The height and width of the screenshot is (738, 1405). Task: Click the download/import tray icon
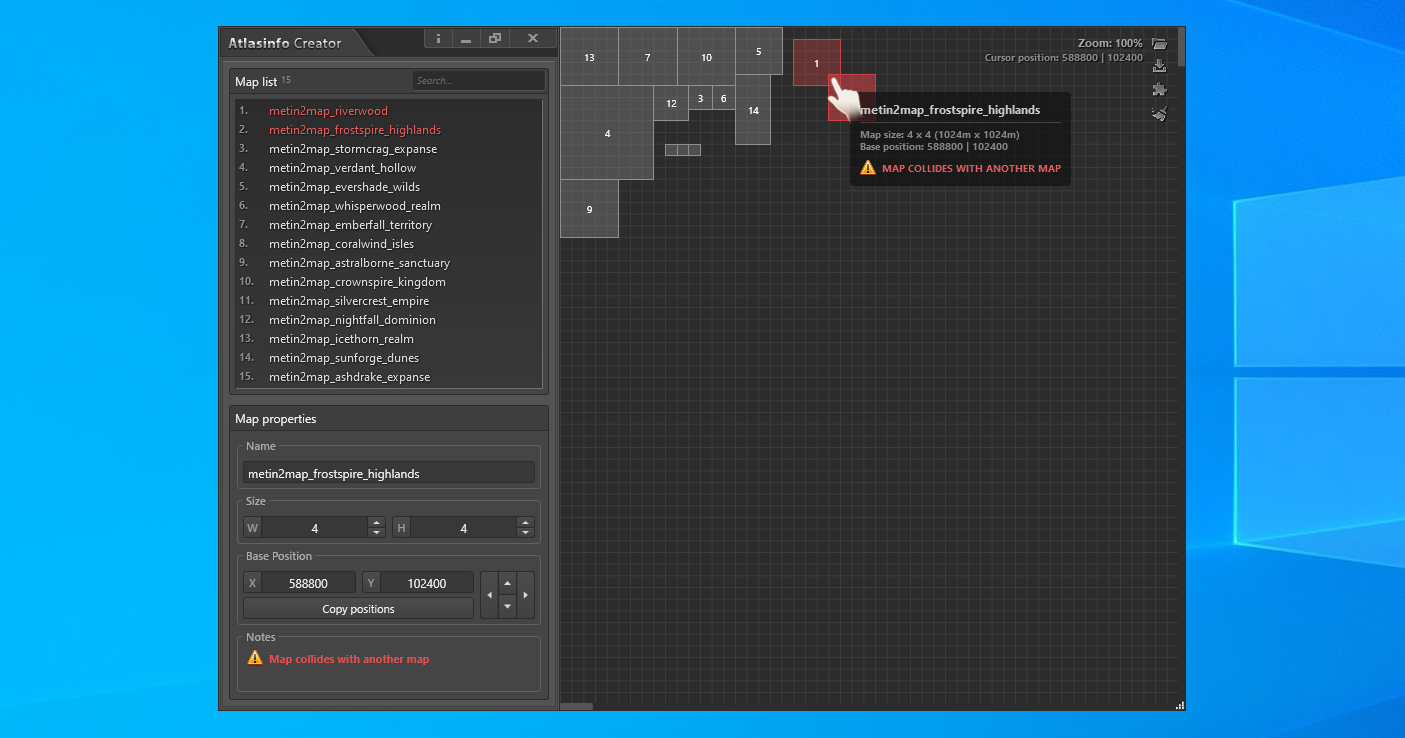click(1159, 66)
